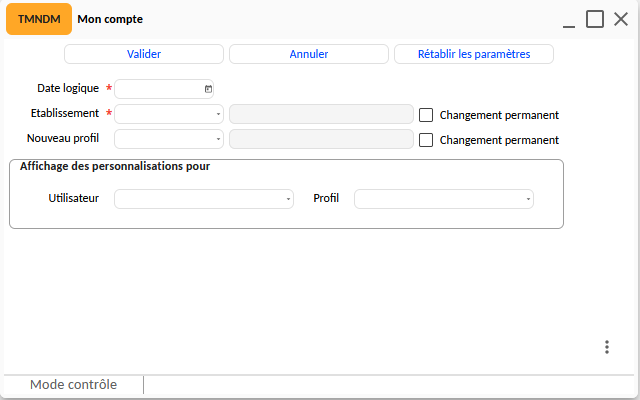Maximize the Mon compte window
Viewport: 640px width, 400px height.
(595, 19)
